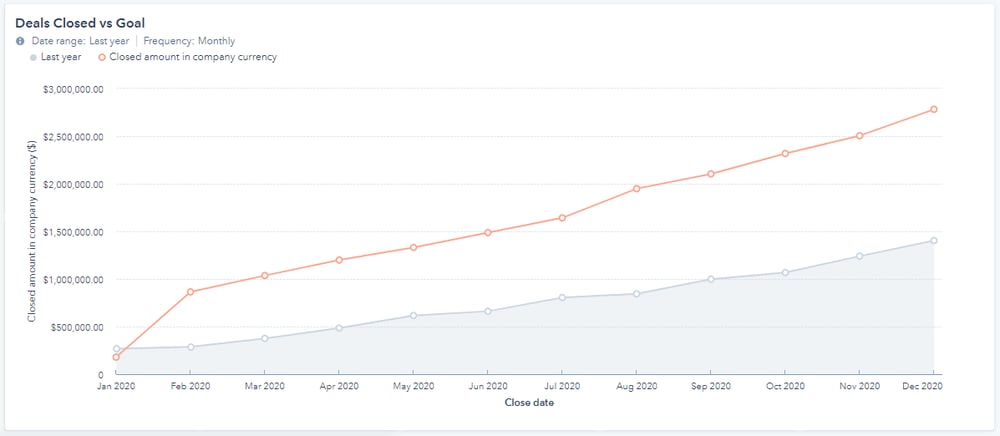This screenshot has height=436, width=1000.
Task: Select the orange data point for Feb 2020
Action: [191, 292]
